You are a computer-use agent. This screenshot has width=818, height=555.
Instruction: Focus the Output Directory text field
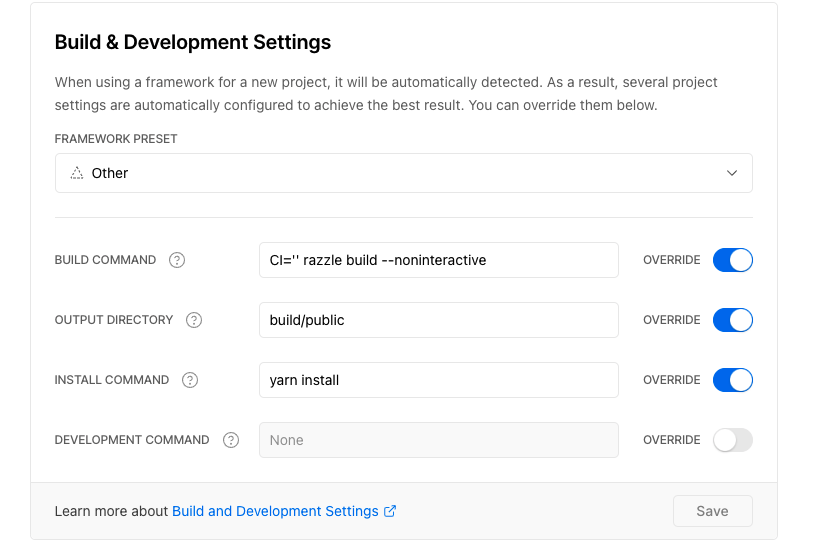coord(438,320)
